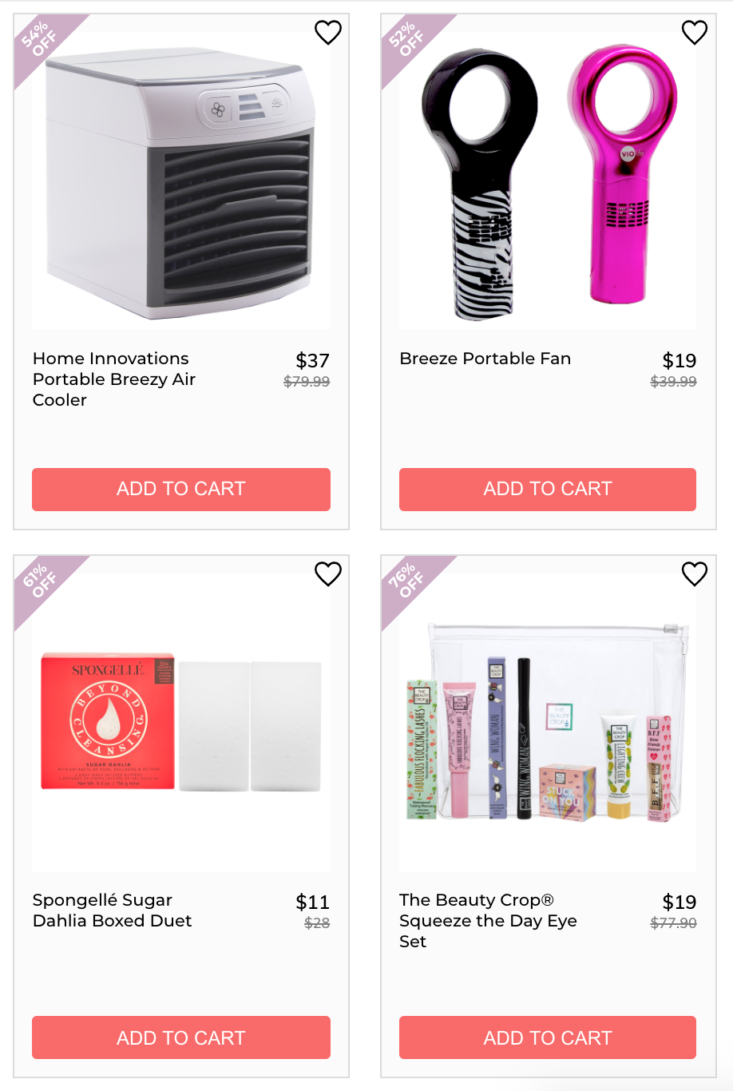Add Beauty Crop Eye Set to cart
Screen dimensions: 733x1091
click(547, 1037)
